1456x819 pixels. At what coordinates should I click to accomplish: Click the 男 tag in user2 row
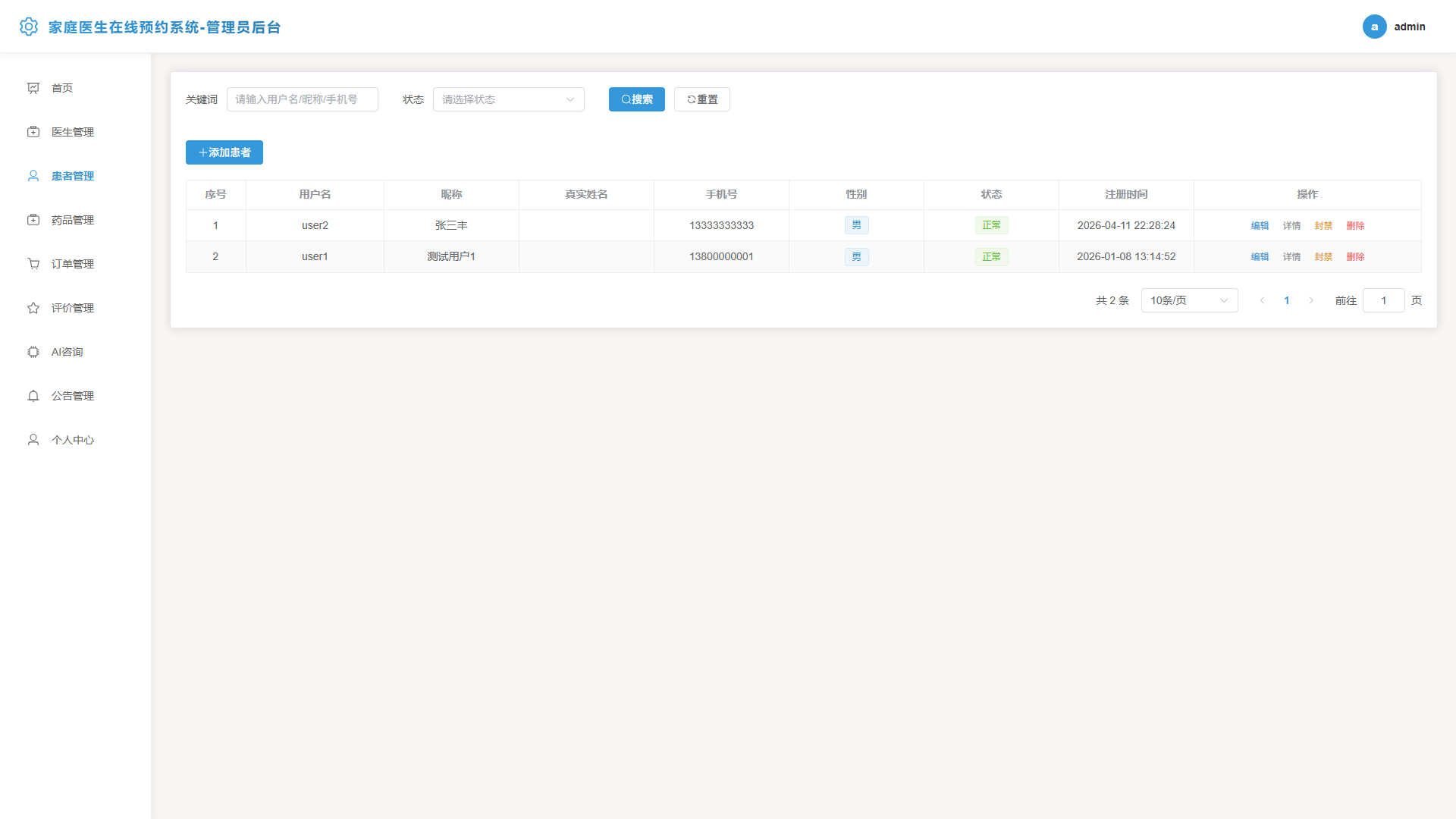click(857, 225)
